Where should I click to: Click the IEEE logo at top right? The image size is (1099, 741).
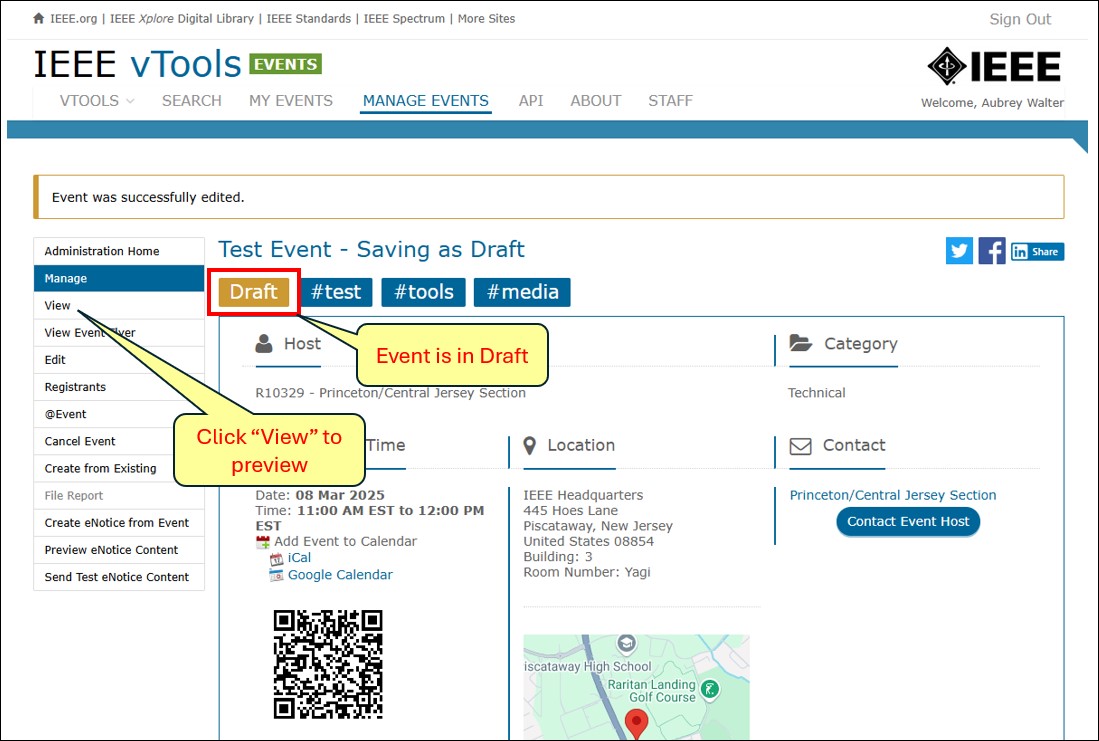[x=993, y=66]
